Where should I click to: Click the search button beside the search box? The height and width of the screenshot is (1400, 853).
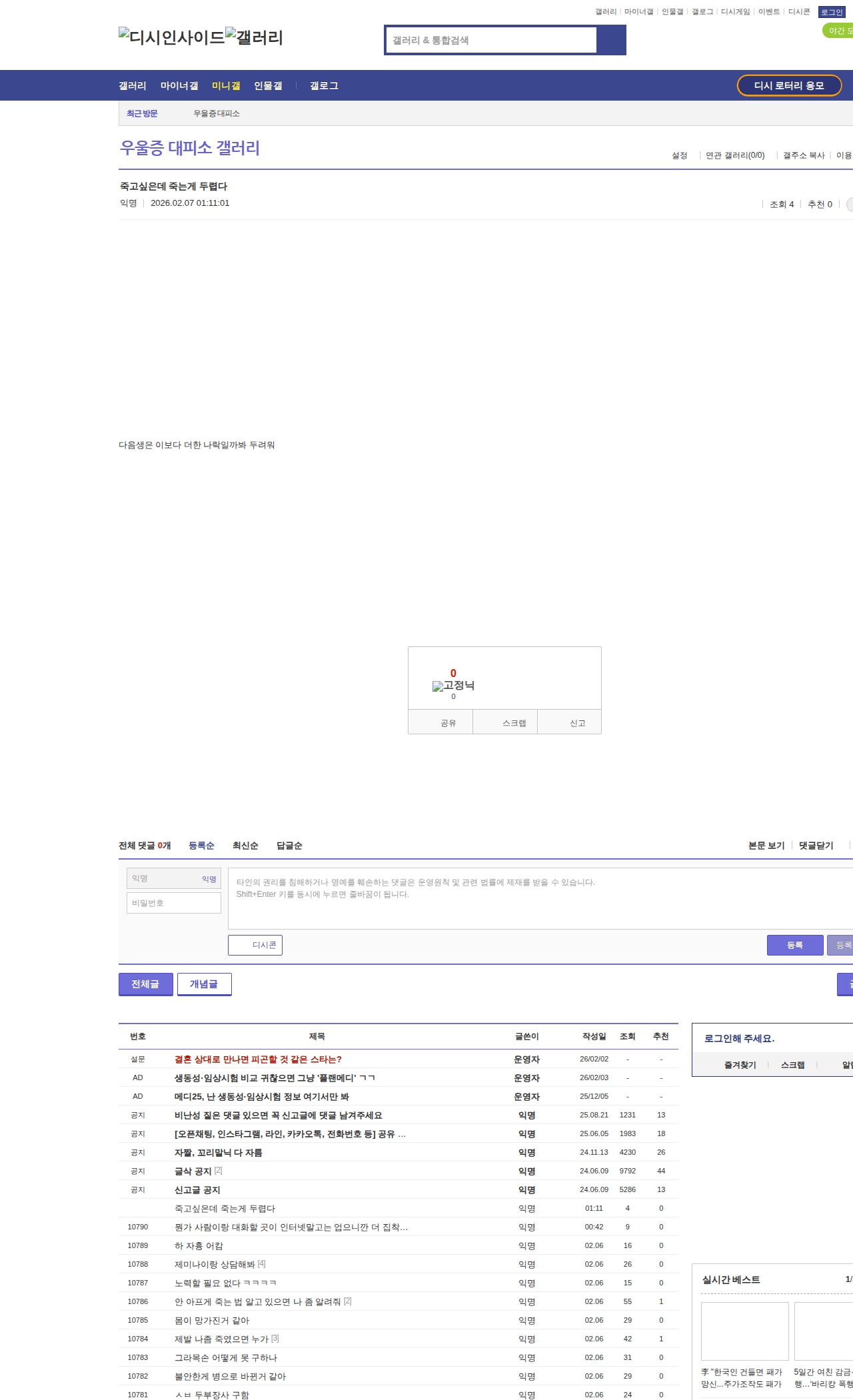pyautogui.click(x=611, y=40)
